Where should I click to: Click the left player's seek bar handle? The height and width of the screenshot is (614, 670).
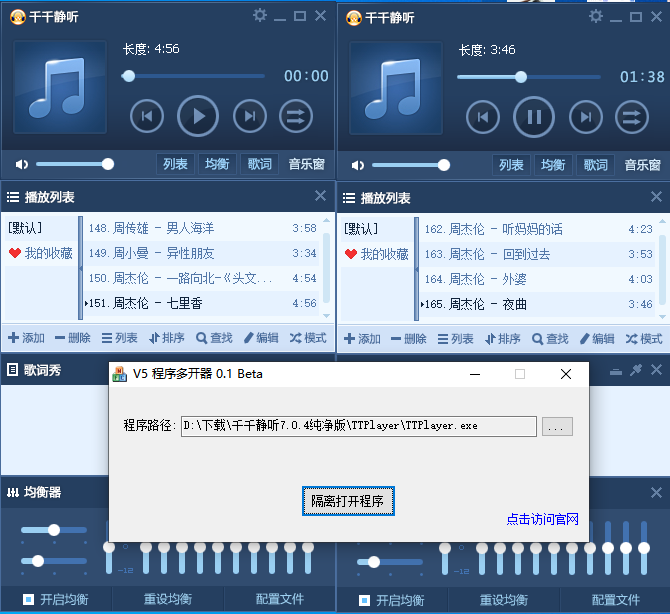tap(128, 76)
